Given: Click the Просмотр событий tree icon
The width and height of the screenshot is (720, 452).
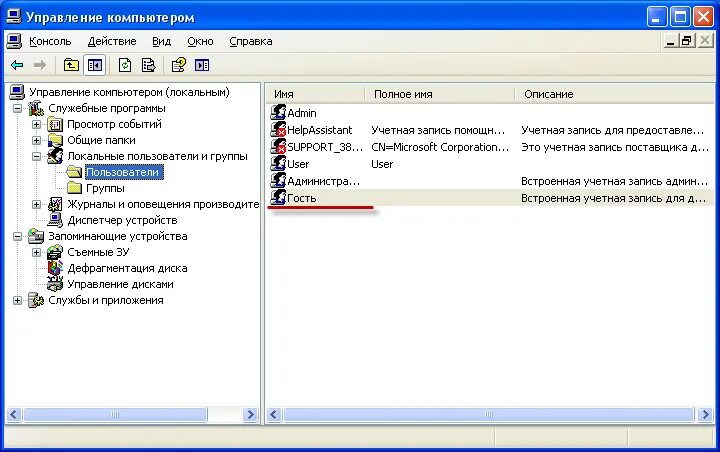Looking at the screenshot, I should [x=55, y=124].
